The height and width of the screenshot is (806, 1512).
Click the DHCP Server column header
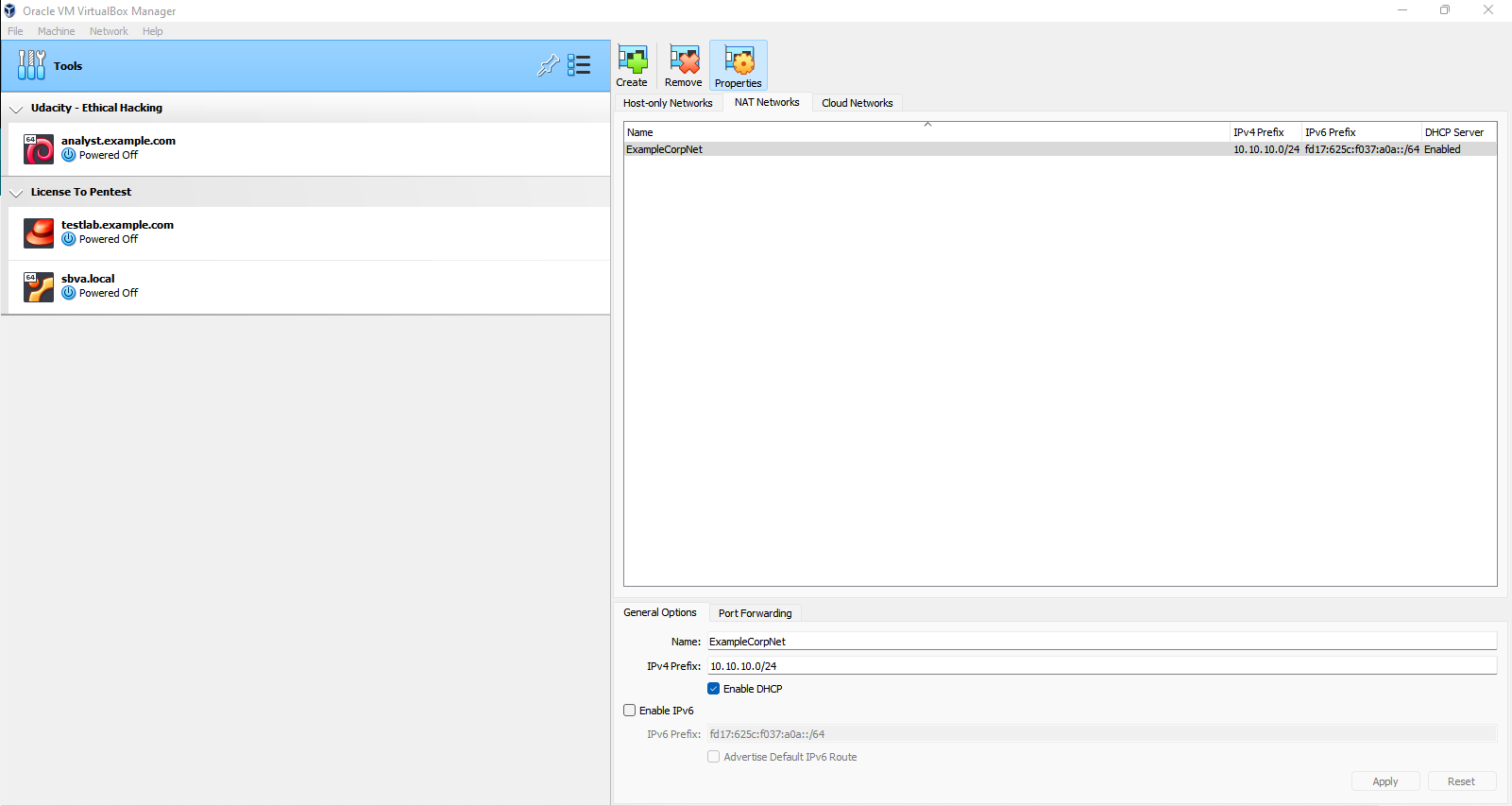pos(1459,132)
